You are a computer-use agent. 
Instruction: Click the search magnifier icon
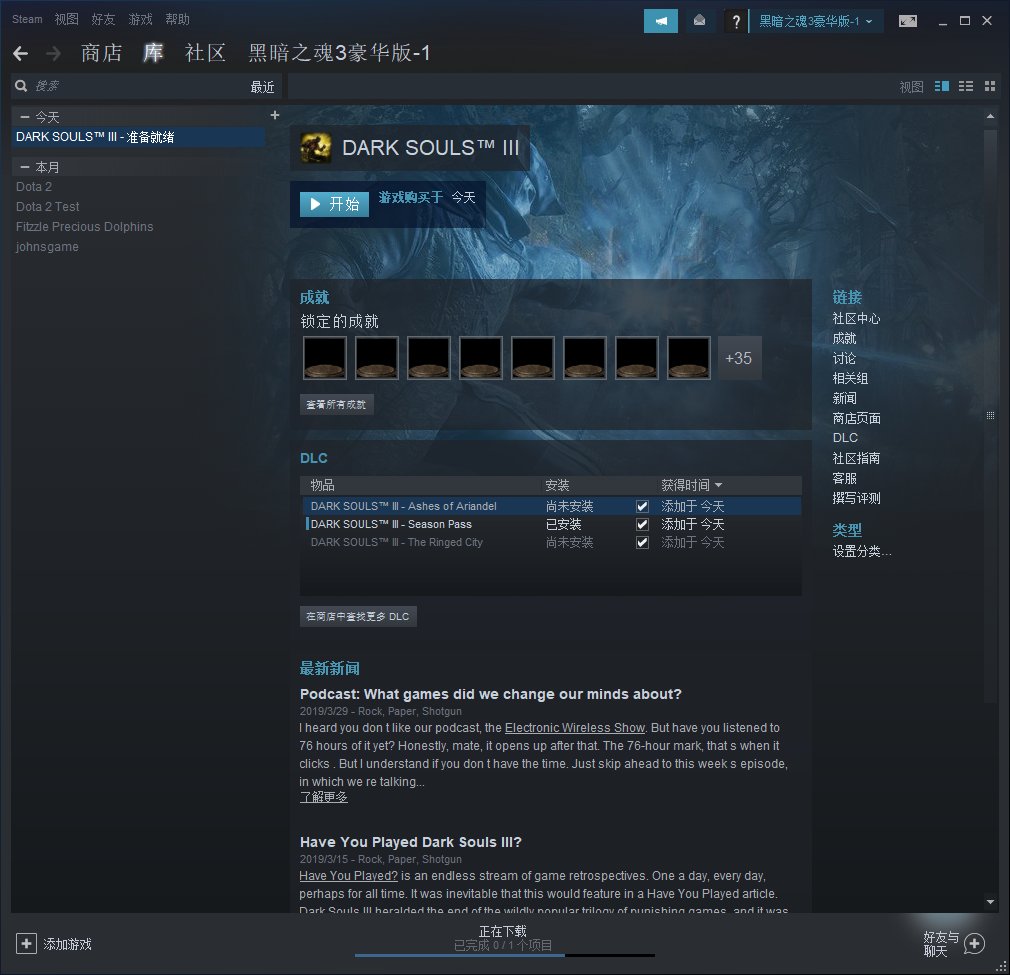[x=21, y=86]
